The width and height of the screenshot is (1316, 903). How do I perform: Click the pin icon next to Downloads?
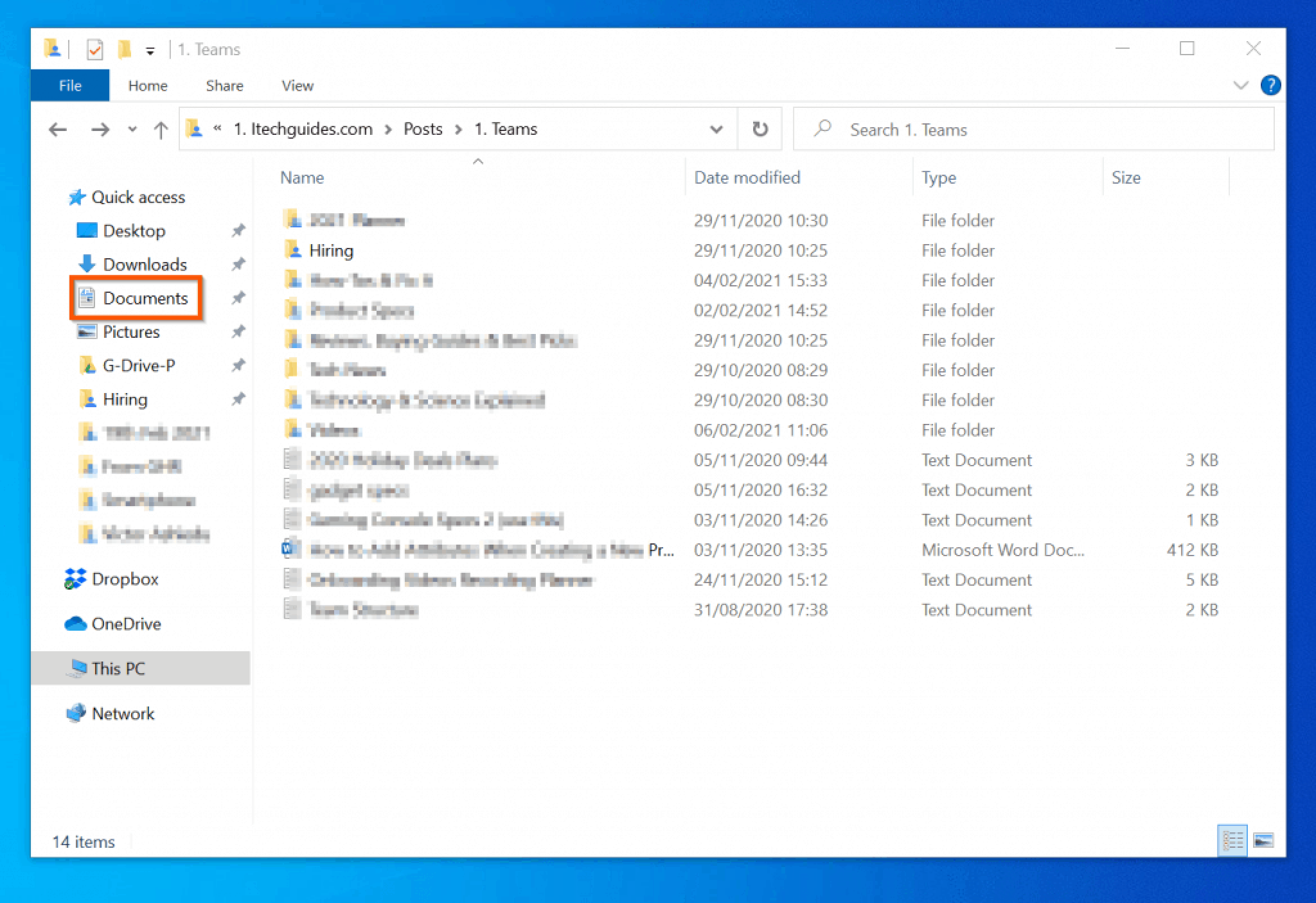coord(238,264)
